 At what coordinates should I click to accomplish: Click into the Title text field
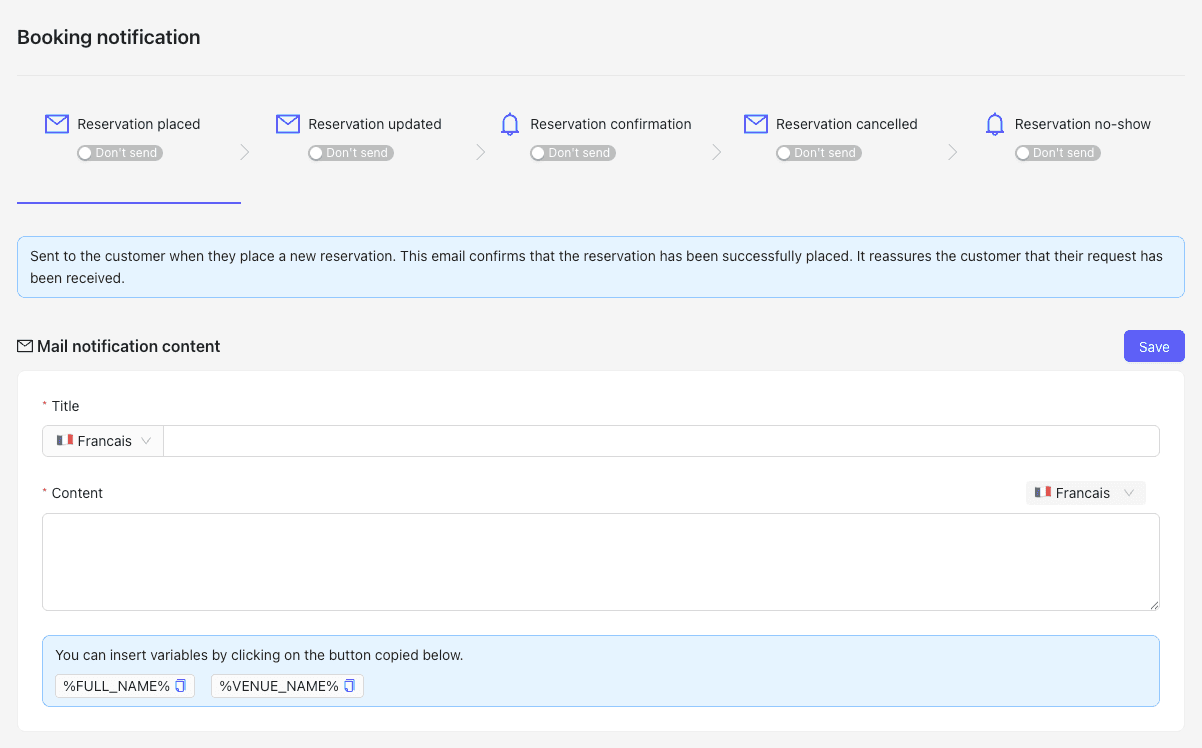[661, 441]
